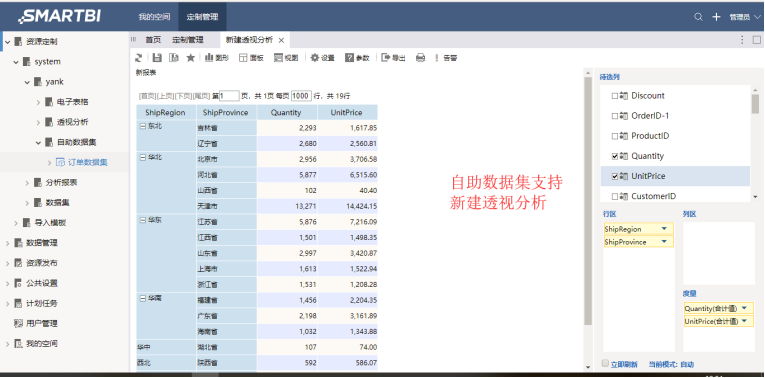Check the Discount field checkbox
The image size is (765, 378).
[615, 96]
